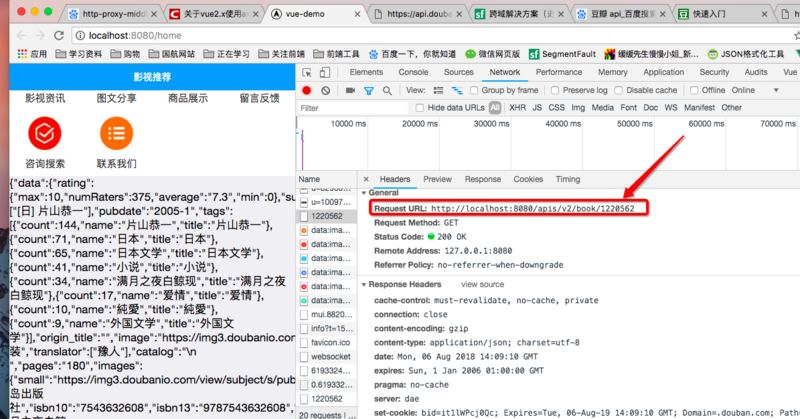Open the JSON格式化工具 bookmark
800x419 pixels.
746,54
